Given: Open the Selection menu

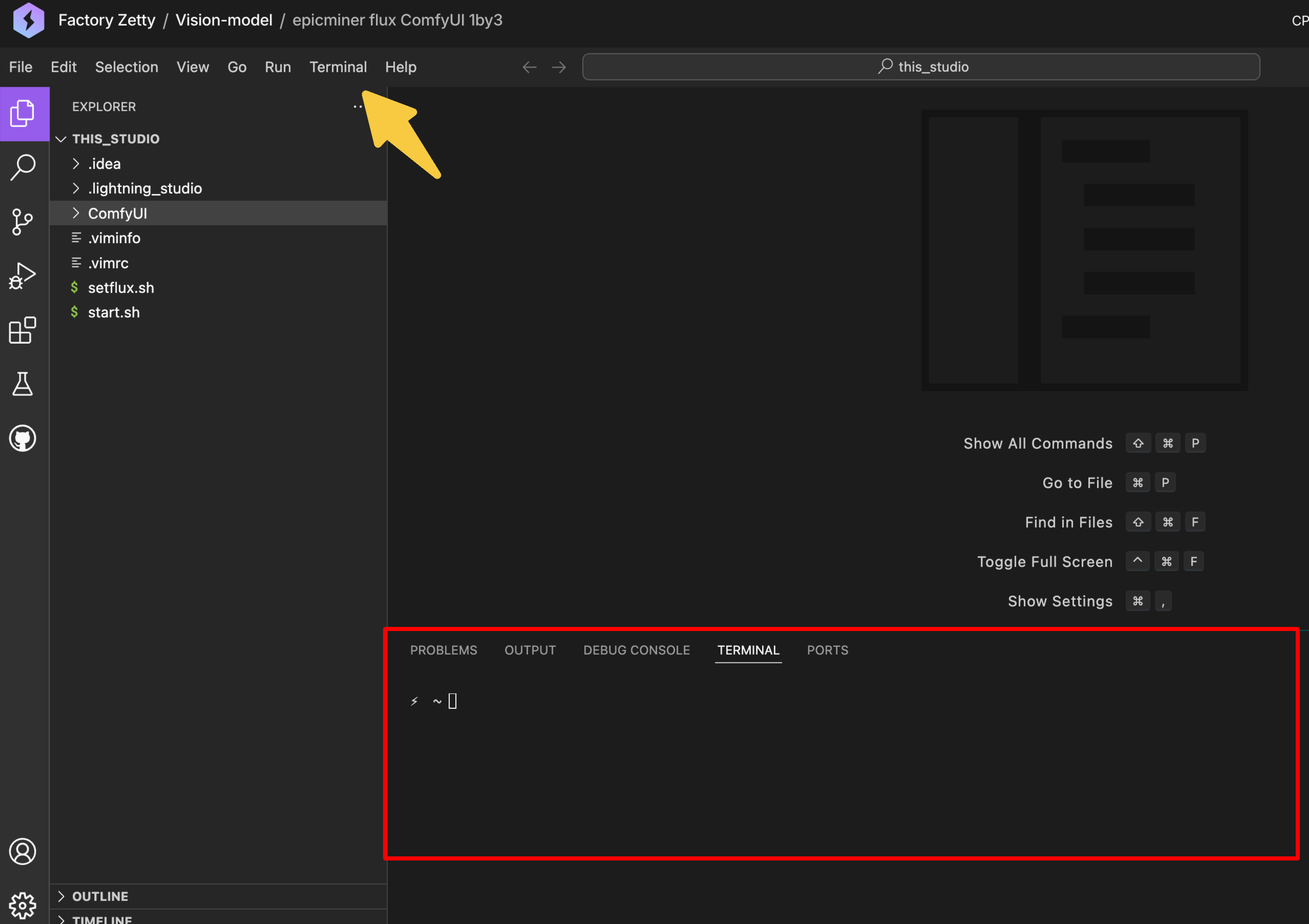Looking at the screenshot, I should 126,67.
